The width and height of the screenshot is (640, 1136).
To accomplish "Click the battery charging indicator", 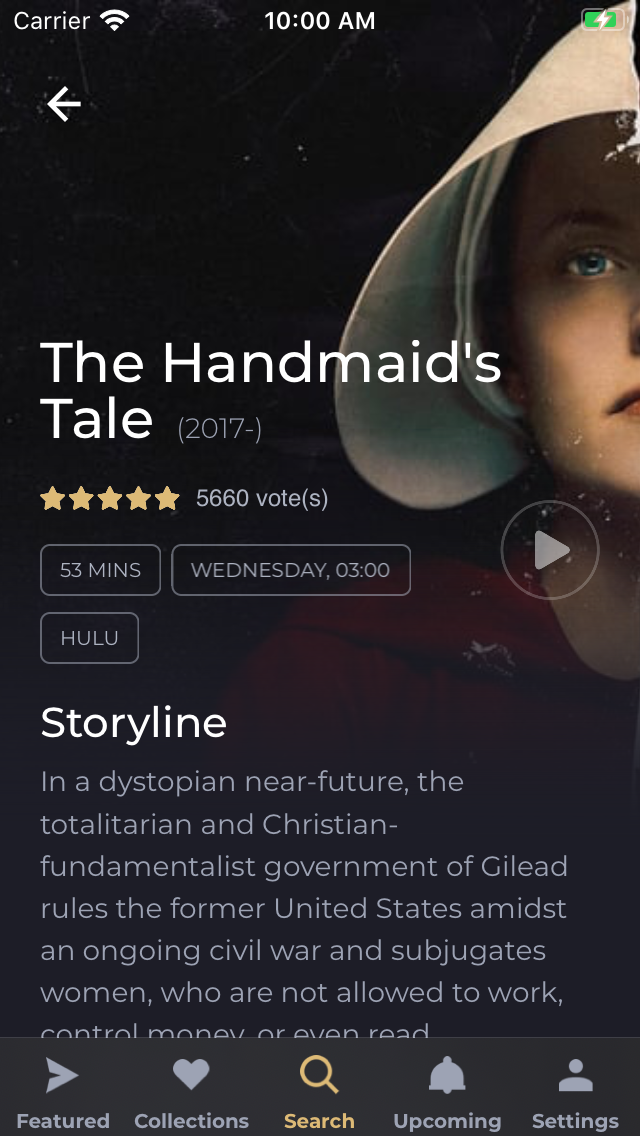I will point(603,20).
